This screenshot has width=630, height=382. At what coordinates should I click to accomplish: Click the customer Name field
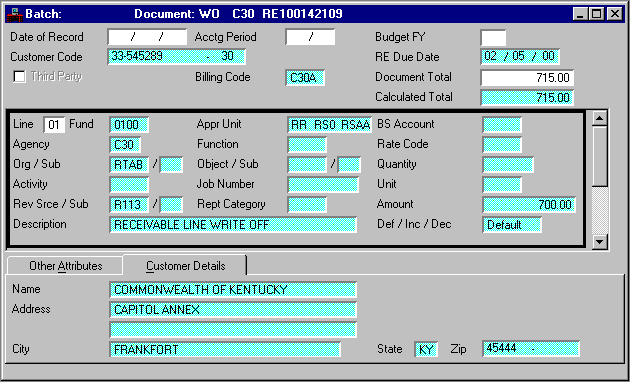click(x=233, y=290)
